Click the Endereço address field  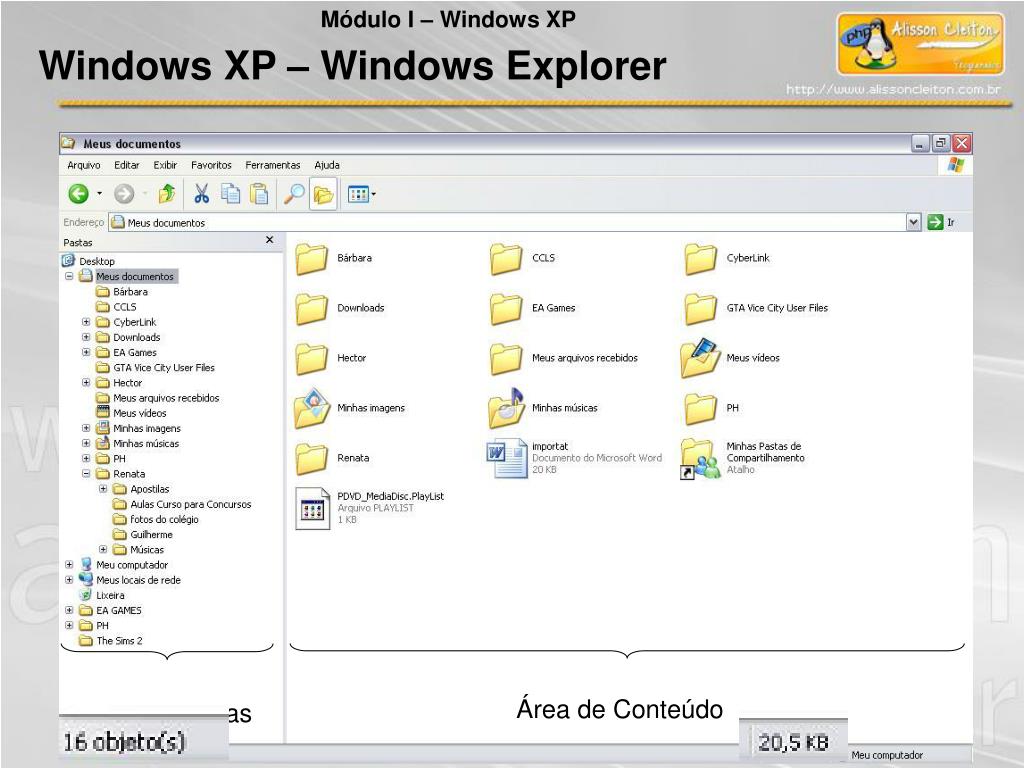coord(507,223)
